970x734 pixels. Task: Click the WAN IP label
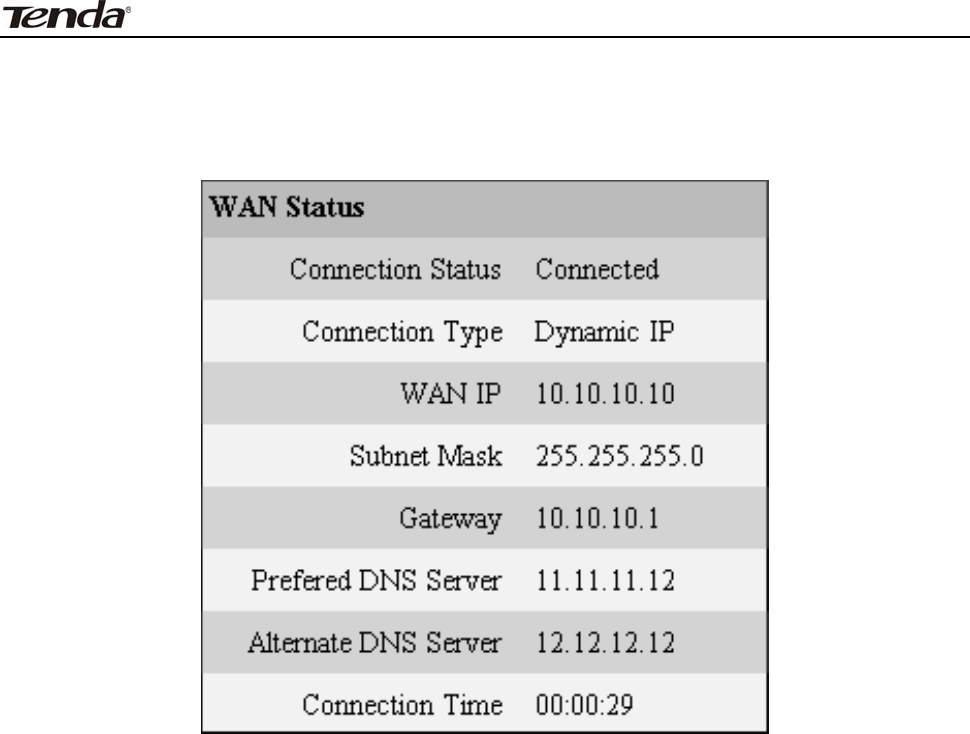pyautogui.click(x=450, y=394)
